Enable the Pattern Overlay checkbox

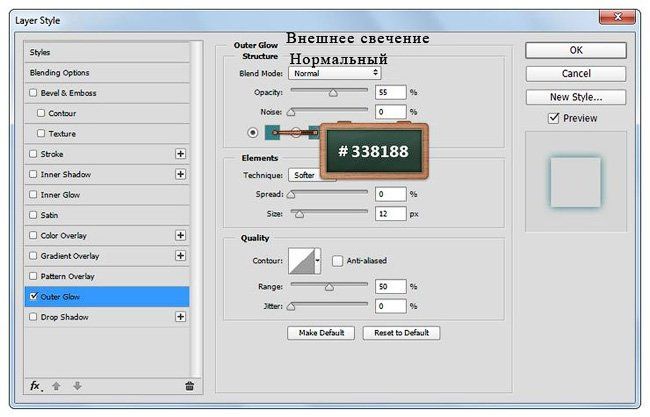coord(33,276)
